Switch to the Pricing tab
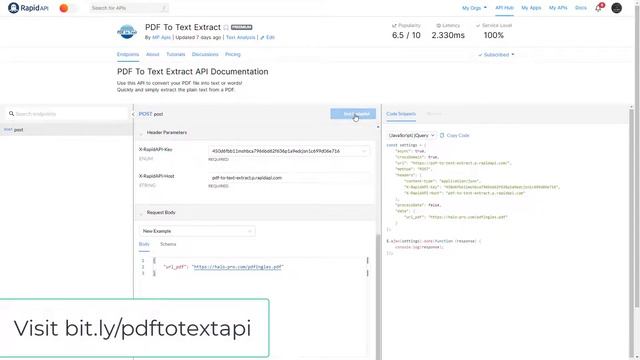 pyautogui.click(x=233, y=54)
